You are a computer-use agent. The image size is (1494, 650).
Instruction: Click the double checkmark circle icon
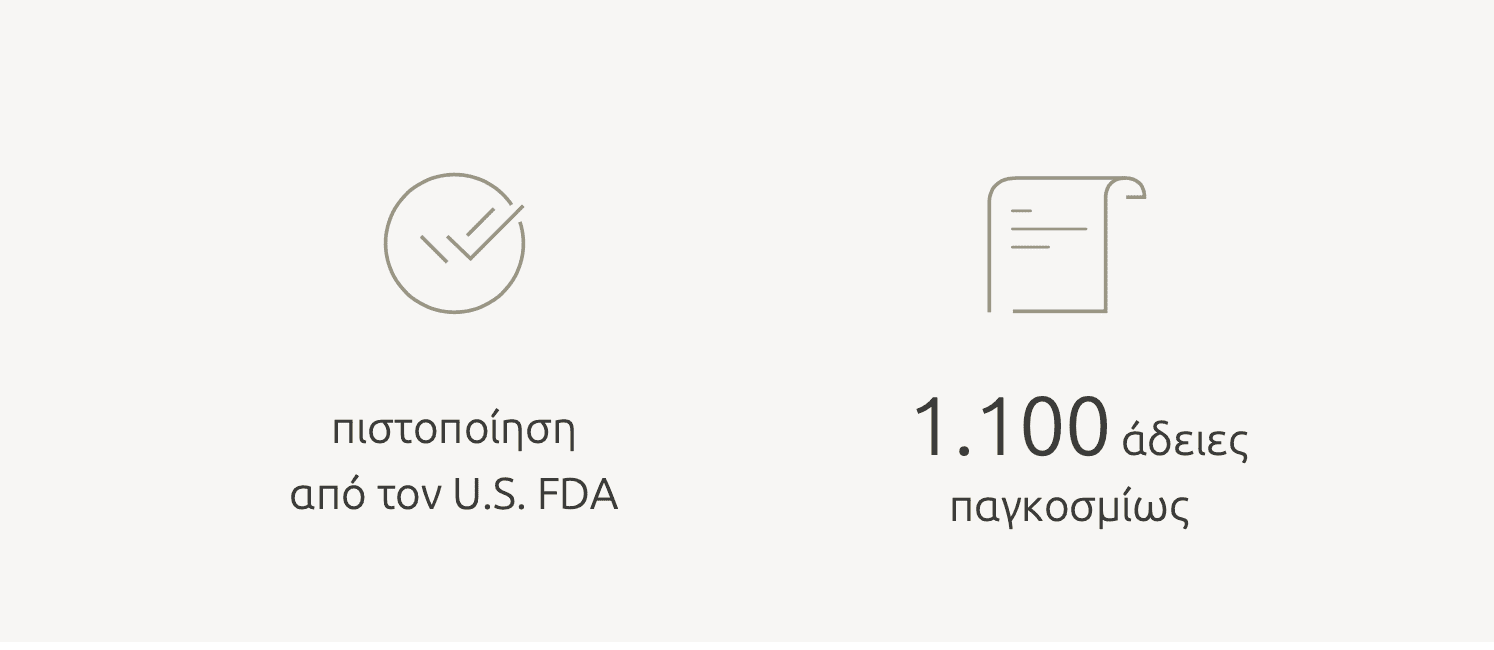point(454,243)
